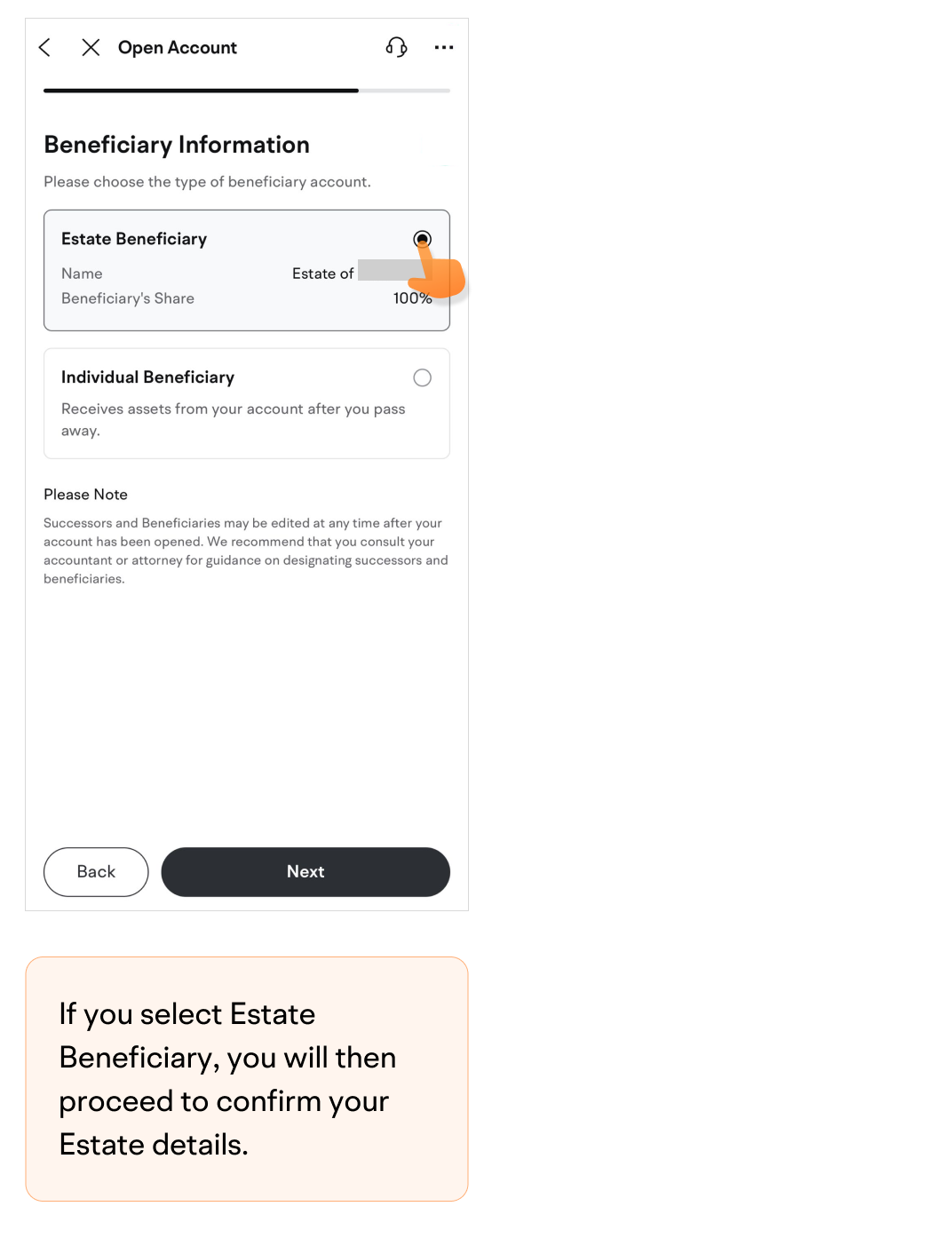Click the Estate Beneficiary card title
Screen dimensions: 952x1254
(134, 239)
